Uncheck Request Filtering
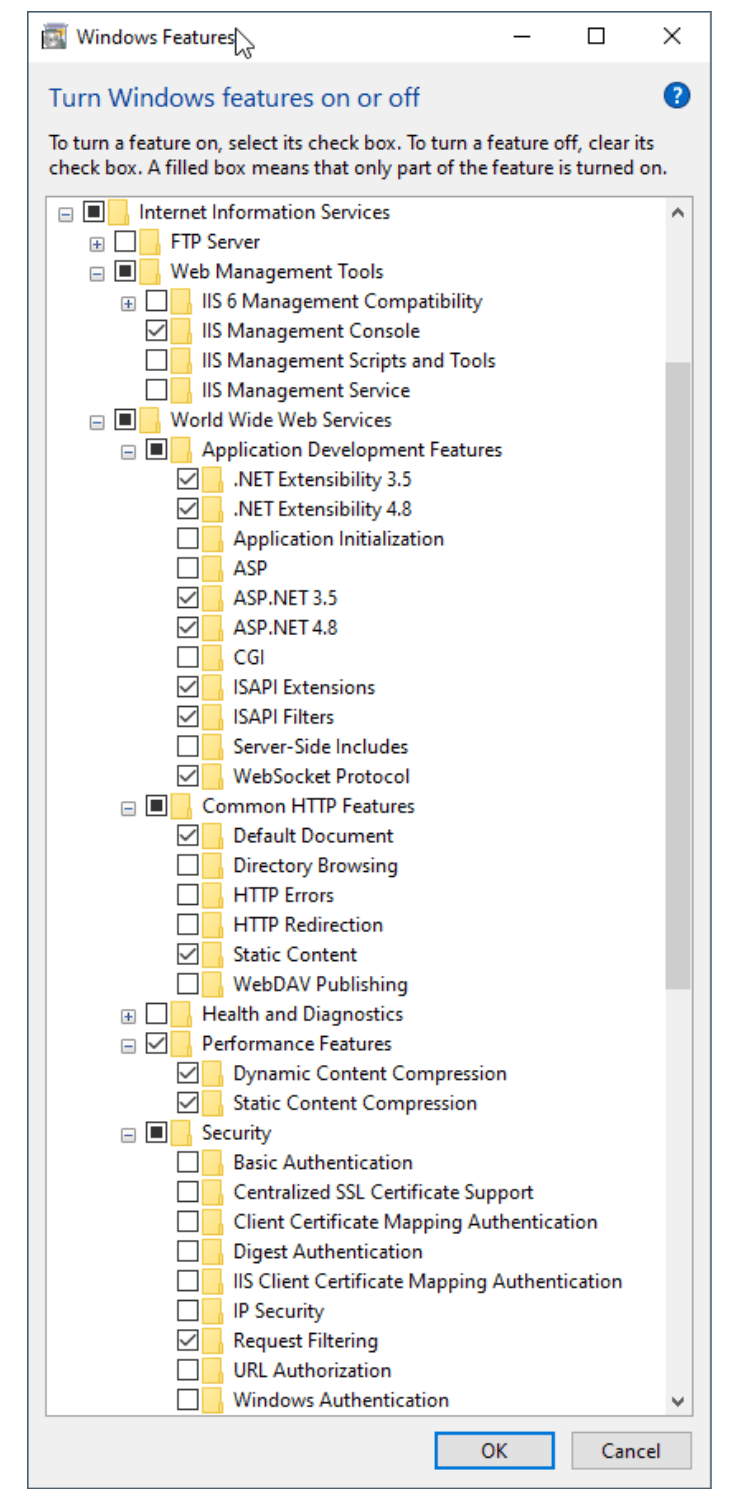 click(x=187, y=1341)
